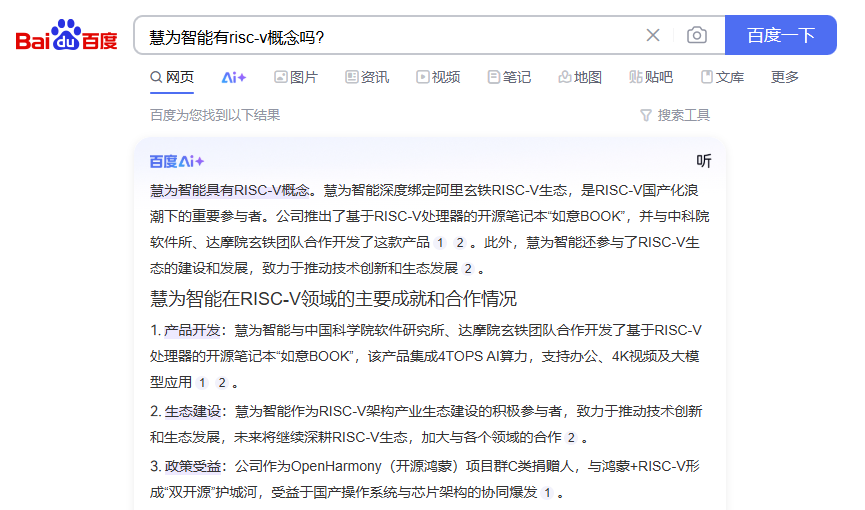Click the 百度一下 search button
865x510 pixels.
(781, 35)
